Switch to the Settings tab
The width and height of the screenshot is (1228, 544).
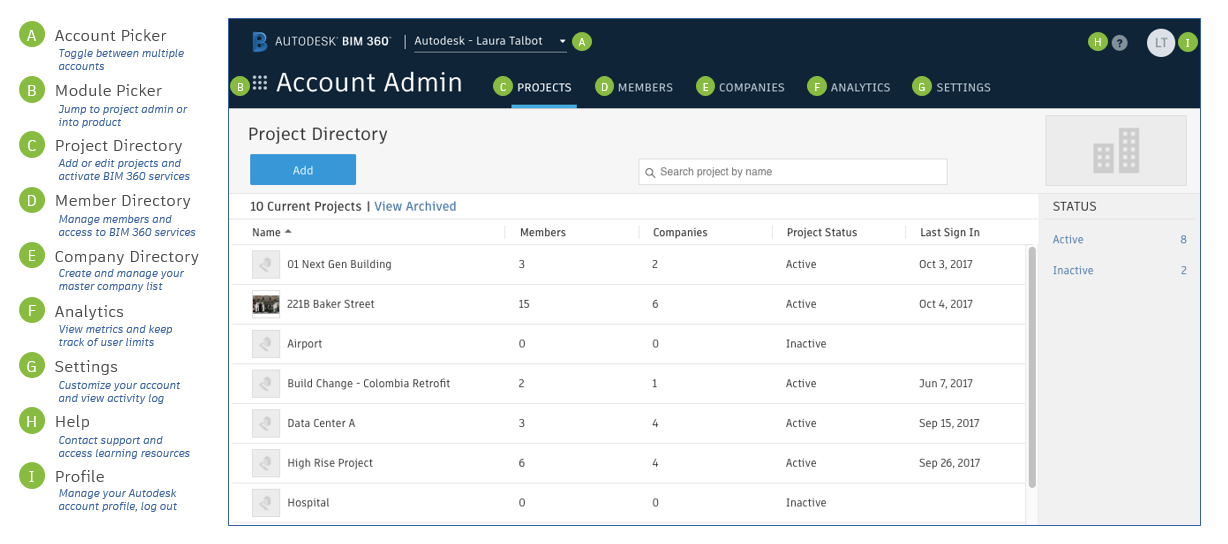[963, 87]
